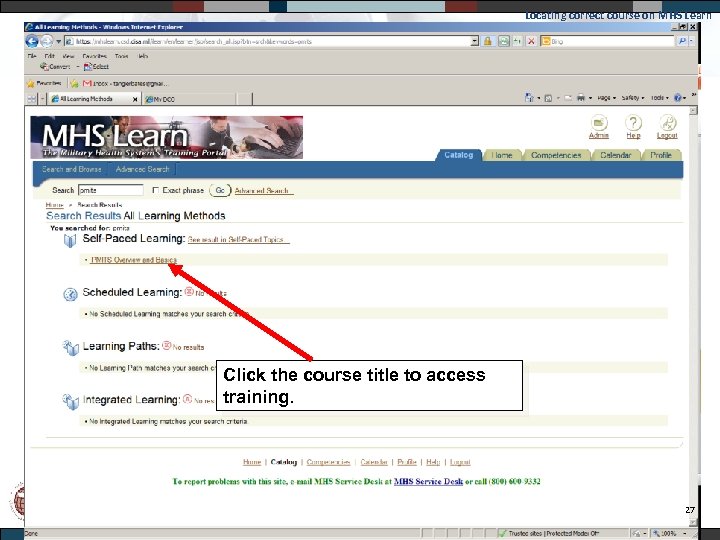Open the Safety dropdown menu
The image size is (720, 540).
click(x=633, y=98)
